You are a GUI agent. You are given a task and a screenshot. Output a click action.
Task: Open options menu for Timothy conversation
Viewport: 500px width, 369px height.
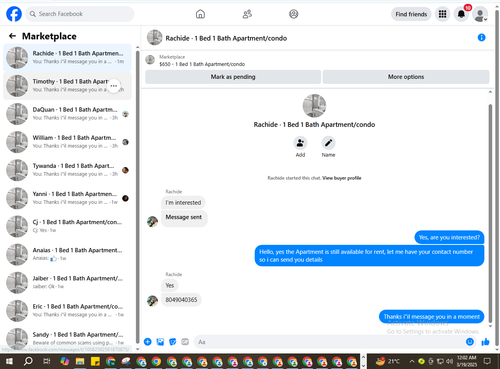(x=114, y=86)
